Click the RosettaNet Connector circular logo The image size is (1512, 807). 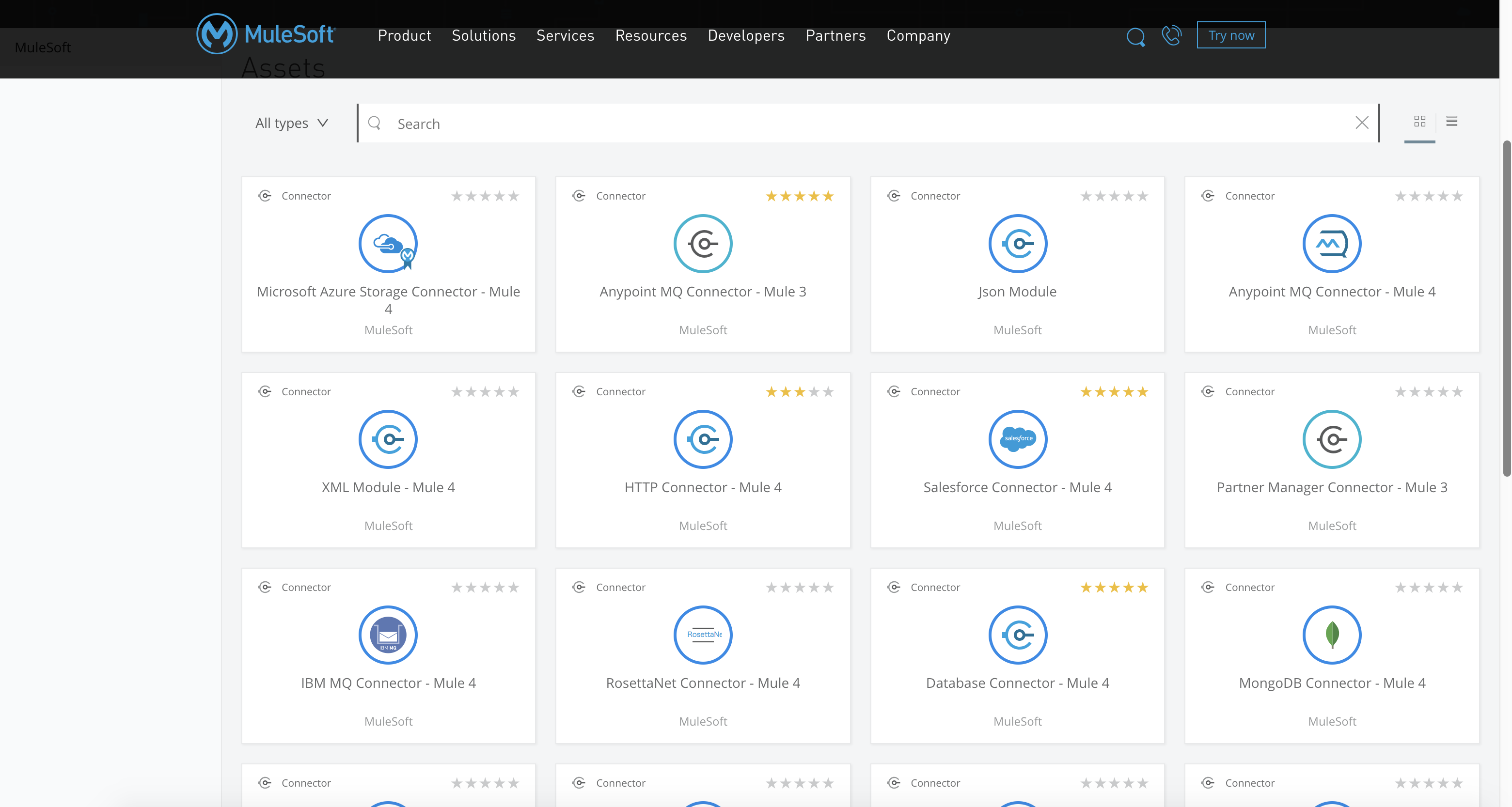(x=703, y=635)
